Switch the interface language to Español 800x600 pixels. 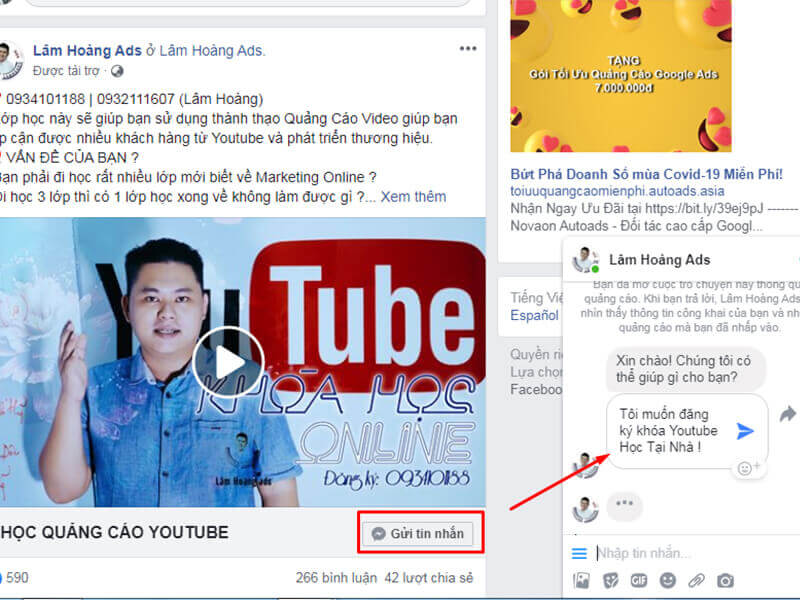coord(533,313)
